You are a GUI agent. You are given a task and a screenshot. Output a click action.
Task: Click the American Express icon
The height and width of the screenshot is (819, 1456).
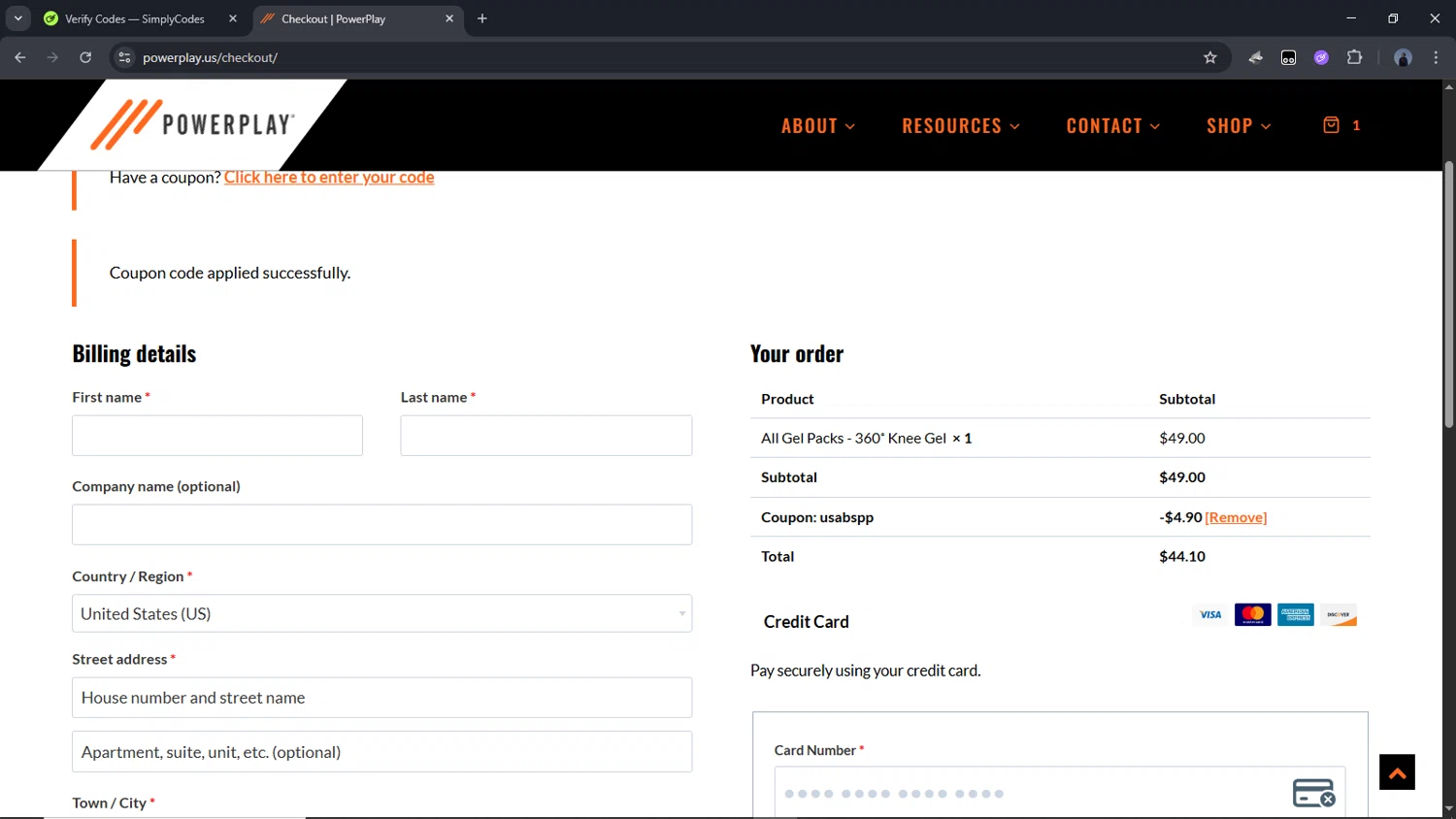click(x=1296, y=614)
